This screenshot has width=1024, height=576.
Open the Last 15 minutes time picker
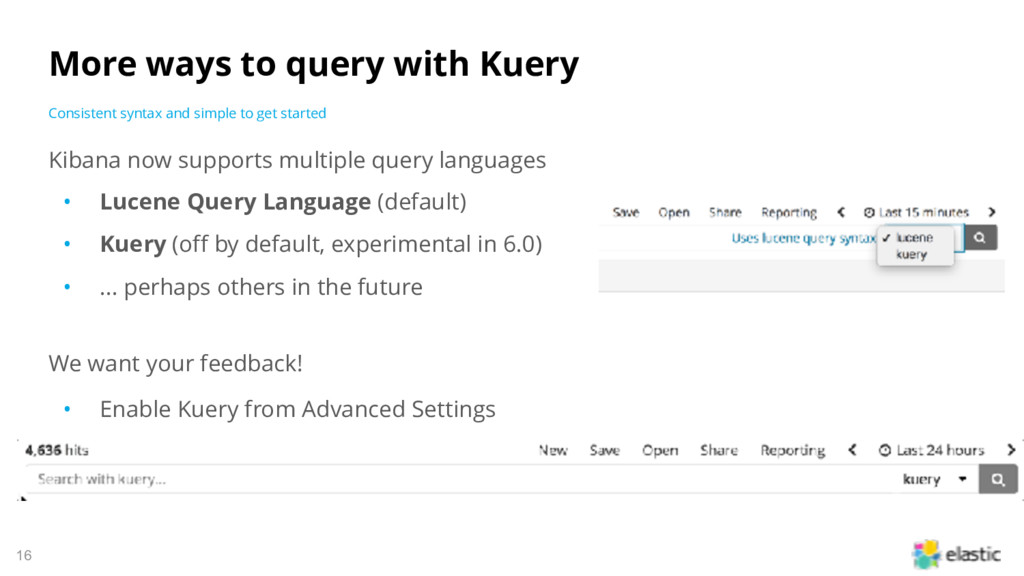(x=923, y=212)
